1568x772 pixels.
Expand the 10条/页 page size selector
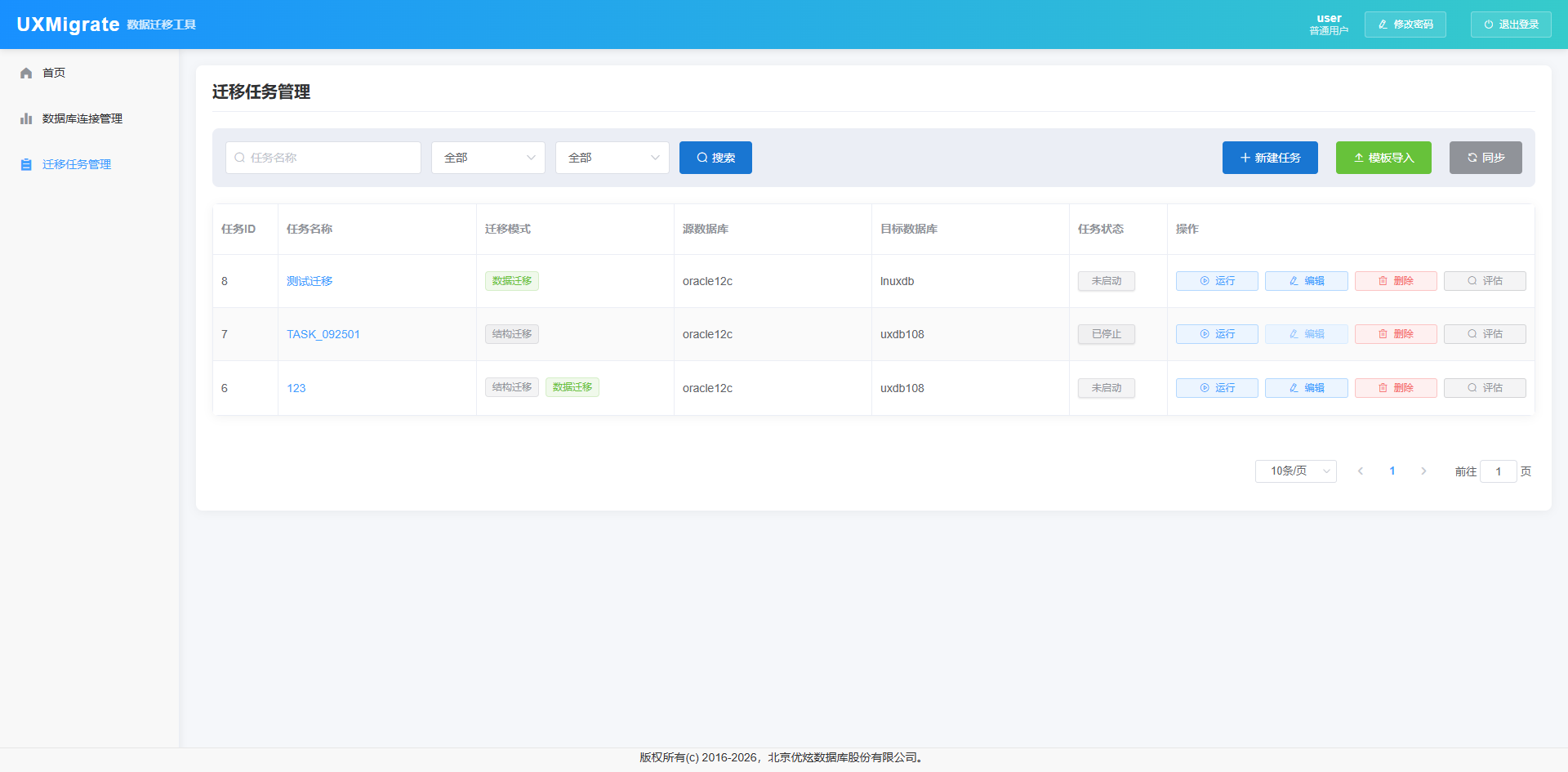1295,471
